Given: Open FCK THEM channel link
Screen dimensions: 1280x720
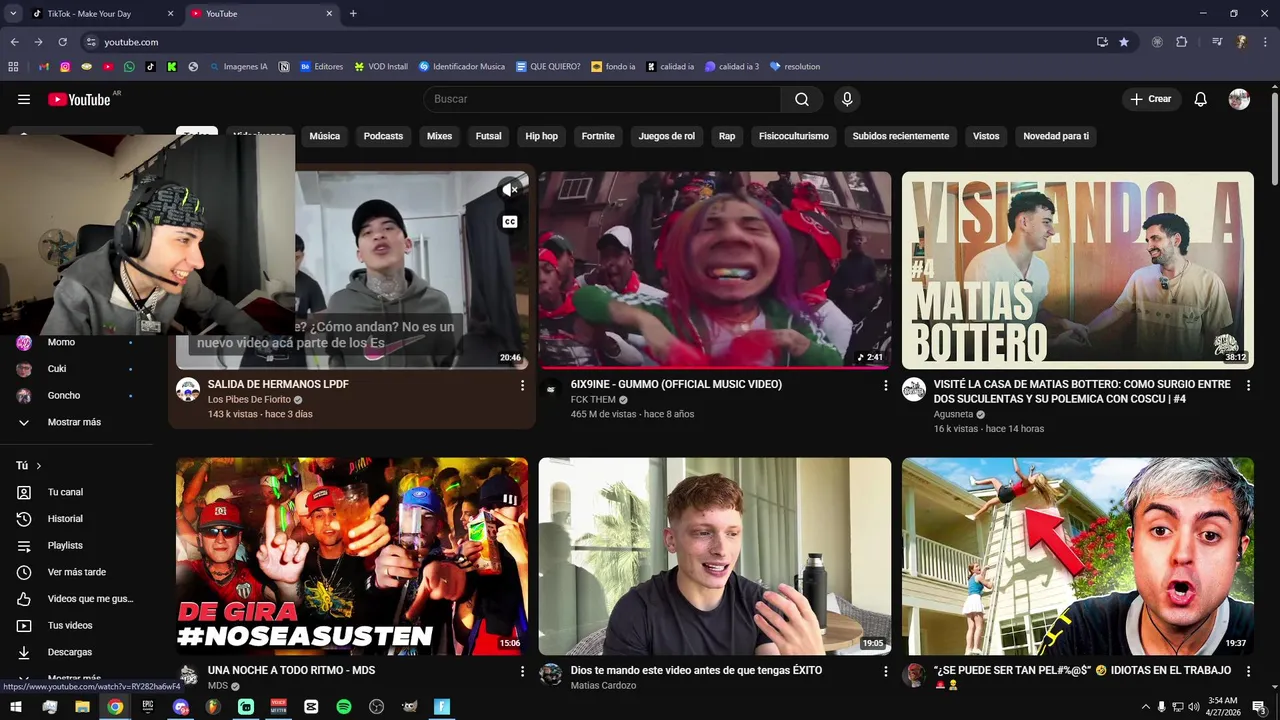Looking at the screenshot, I should (x=593, y=400).
